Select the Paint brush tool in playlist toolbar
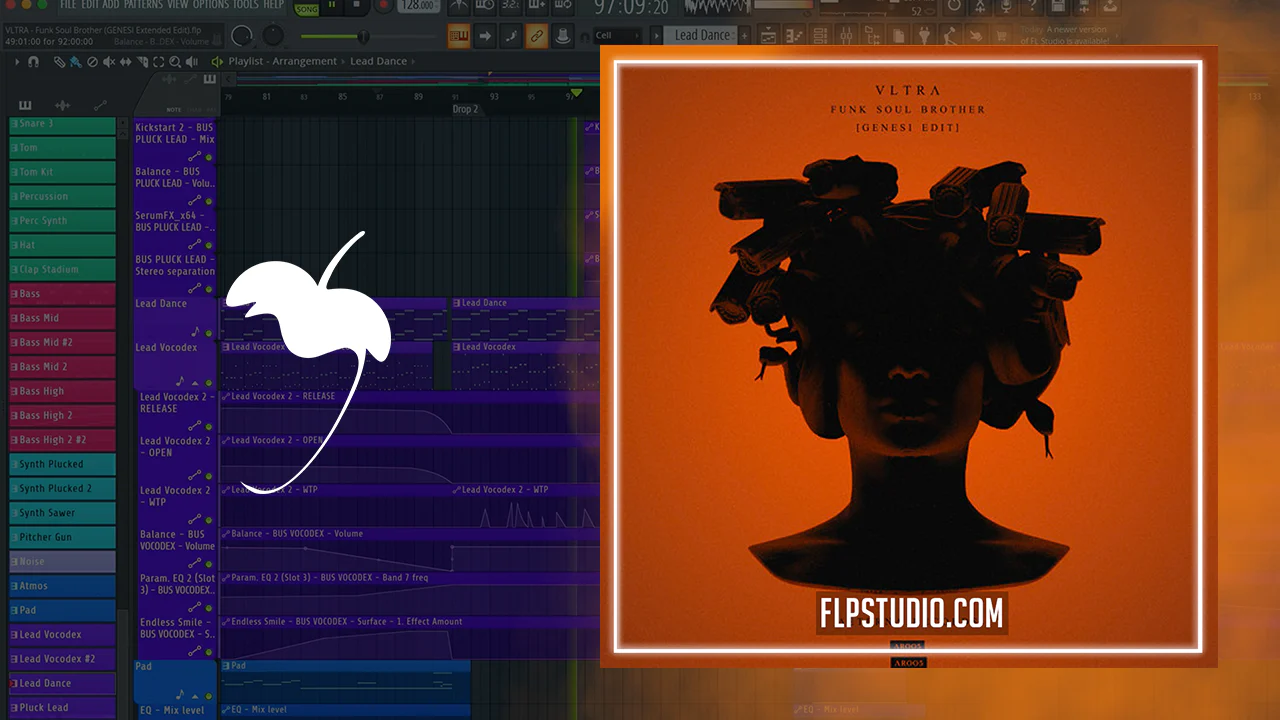1280x720 pixels. (x=76, y=62)
